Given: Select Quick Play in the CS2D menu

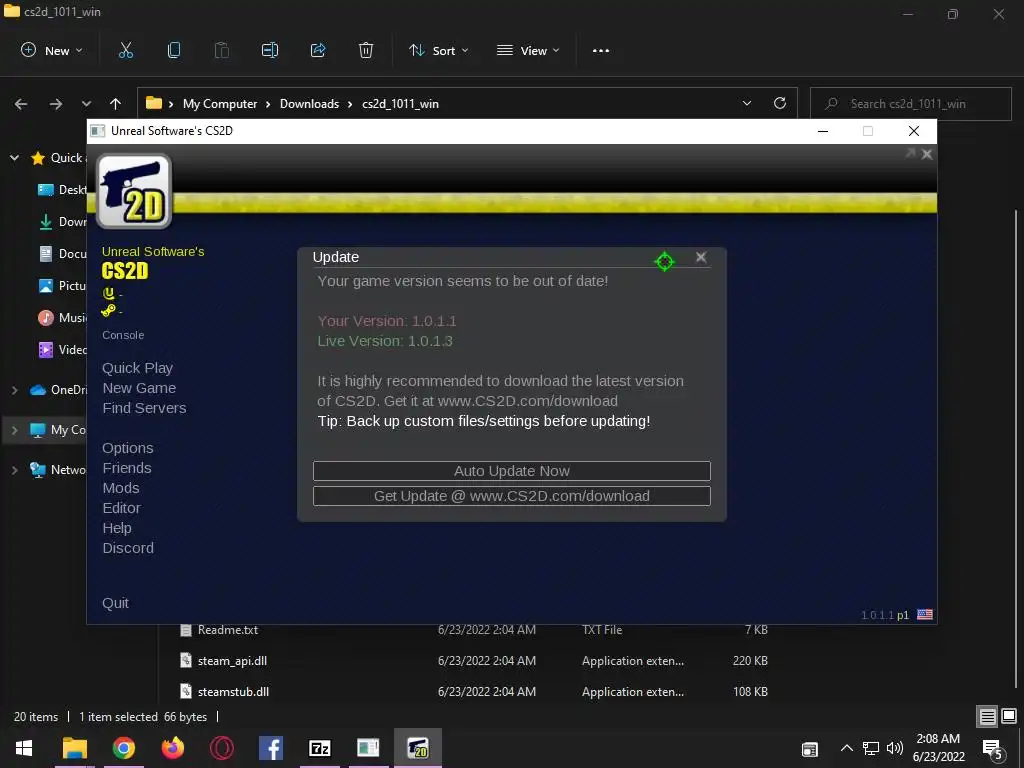Looking at the screenshot, I should [x=137, y=368].
